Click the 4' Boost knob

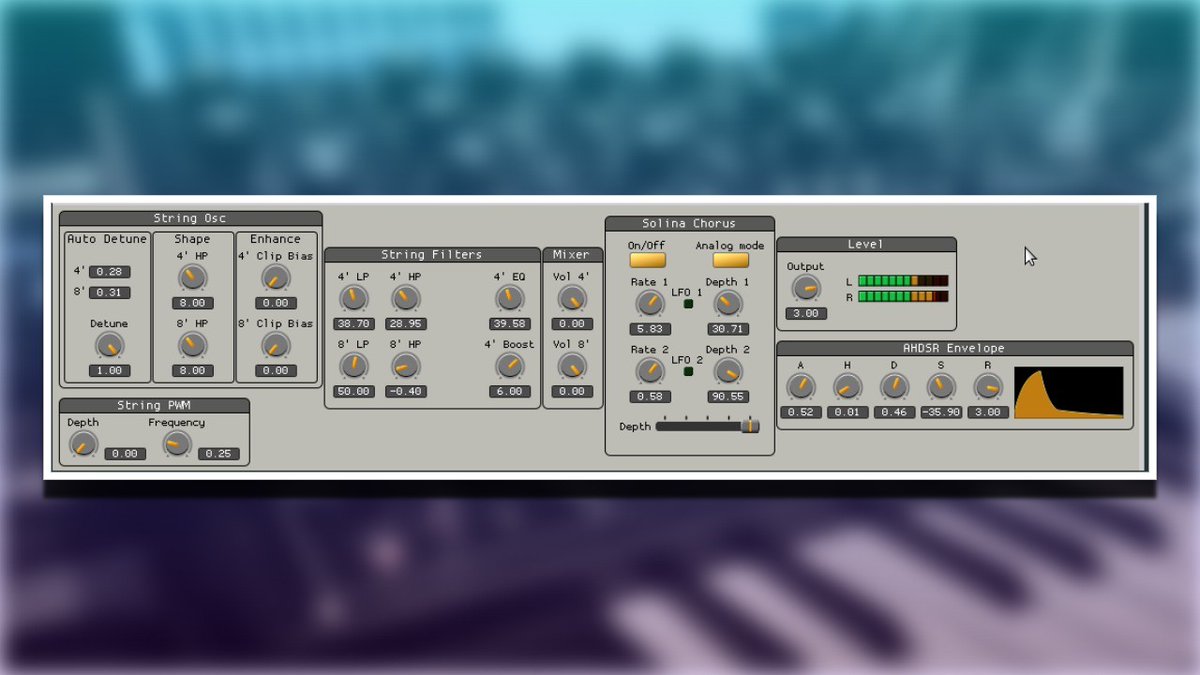pos(509,367)
